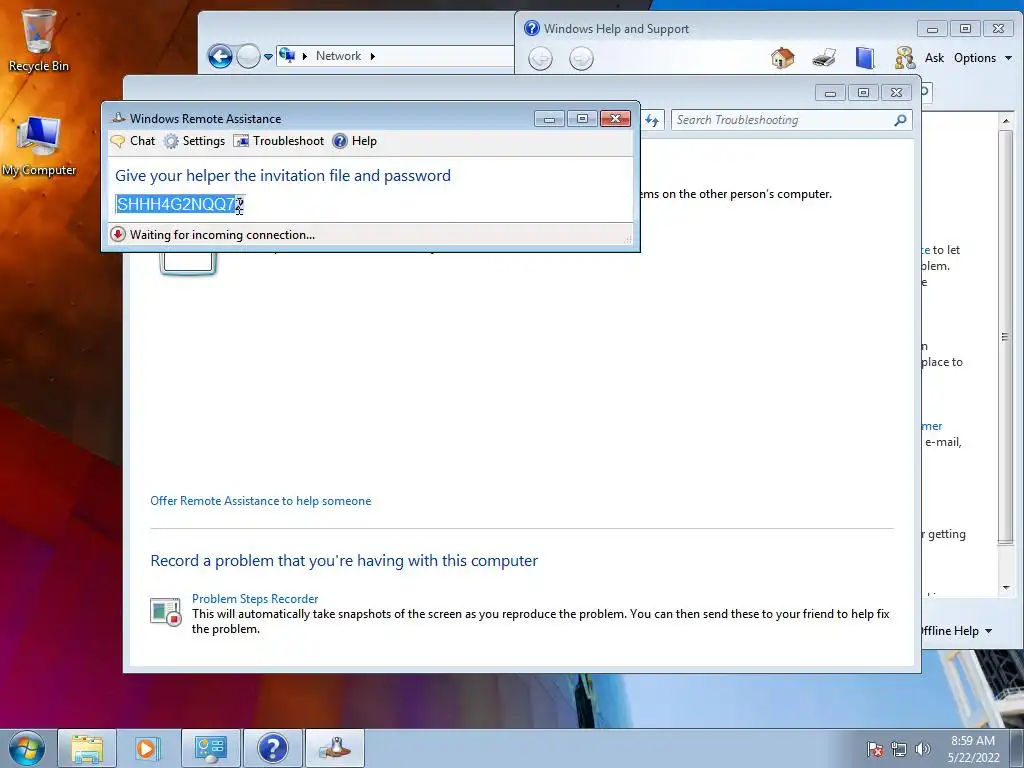This screenshot has width=1024, height=768.
Task: Click the Network icon in address bar
Action: (287, 56)
